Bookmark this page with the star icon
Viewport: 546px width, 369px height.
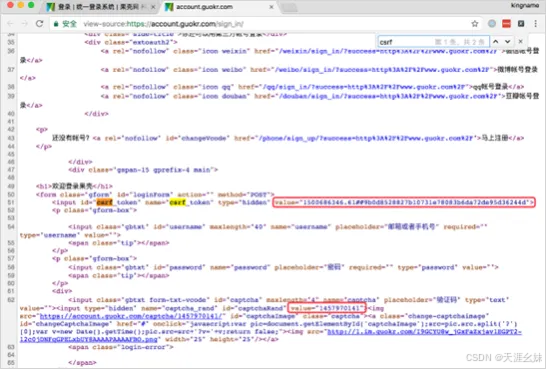[475, 24]
